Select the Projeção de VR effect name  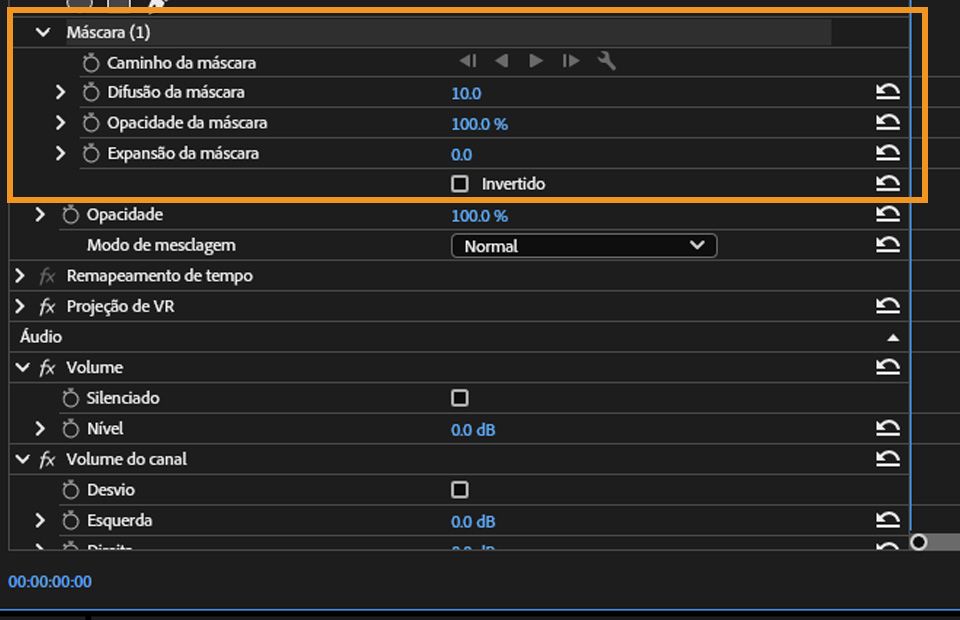tap(121, 307)
